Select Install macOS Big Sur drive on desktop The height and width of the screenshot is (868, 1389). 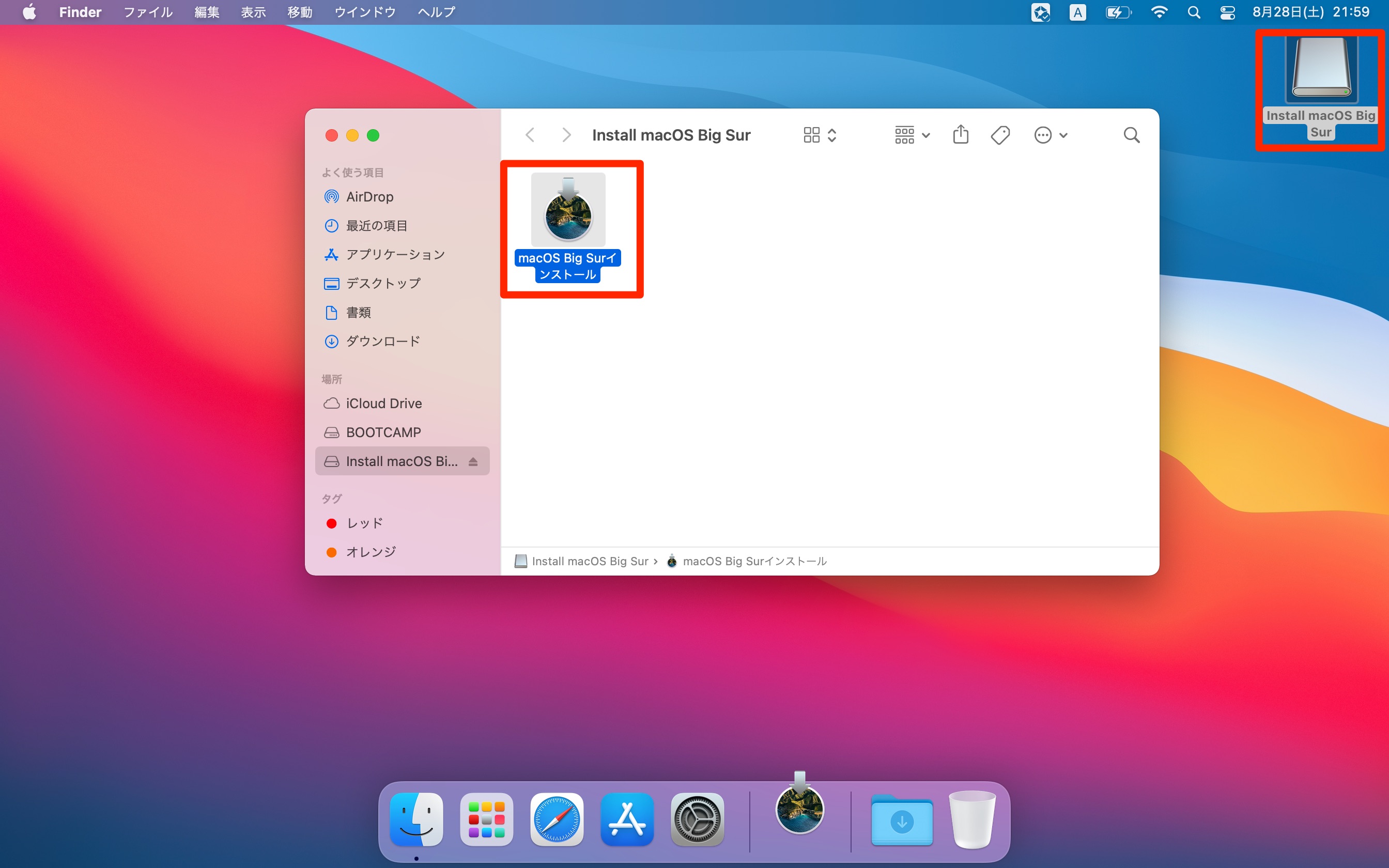(x=1321, y=69)
